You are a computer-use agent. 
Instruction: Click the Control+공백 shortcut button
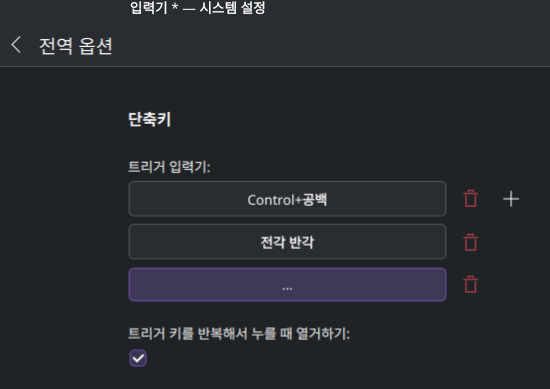(x=287, y=199)
